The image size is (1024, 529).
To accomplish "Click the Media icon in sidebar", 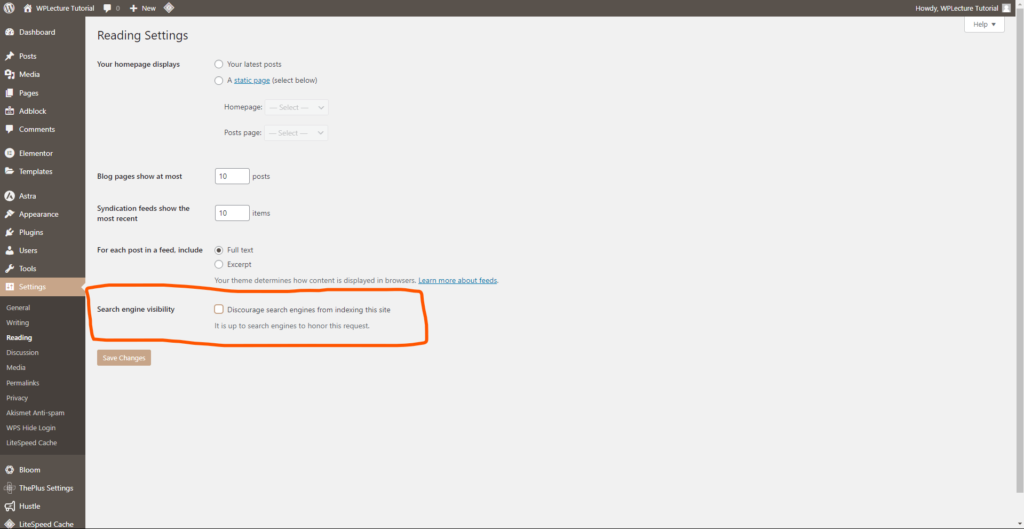I will click(10, 74).
